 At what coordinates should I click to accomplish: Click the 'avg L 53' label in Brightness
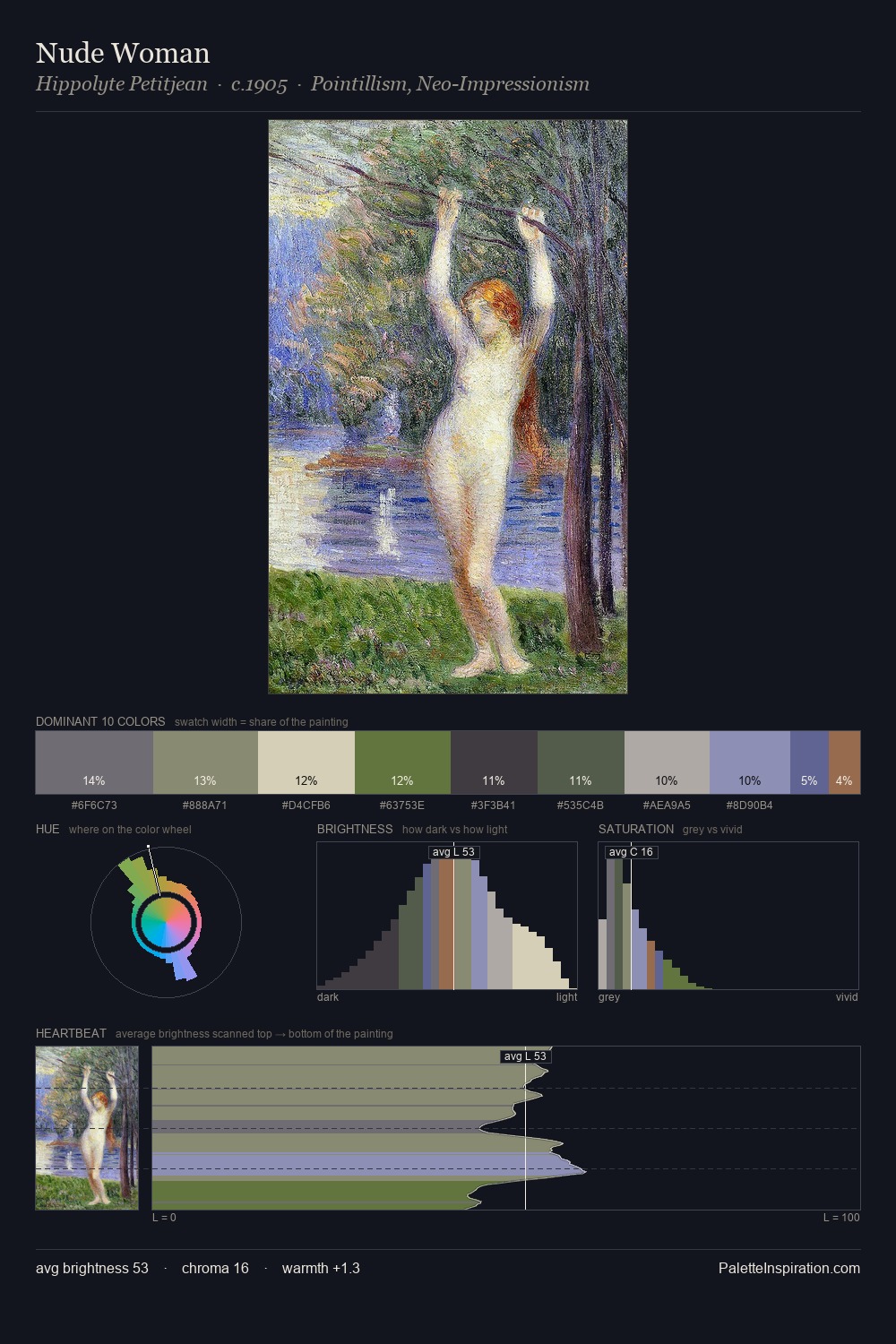453,852
